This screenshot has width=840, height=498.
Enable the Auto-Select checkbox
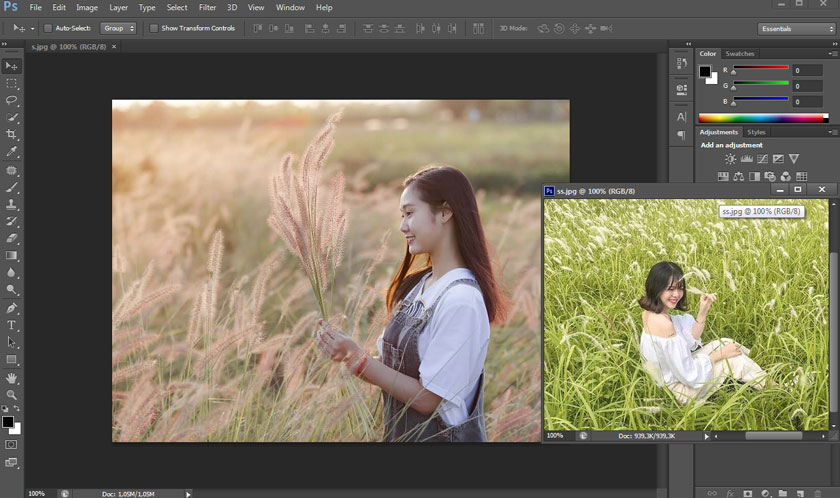[48, 28]
